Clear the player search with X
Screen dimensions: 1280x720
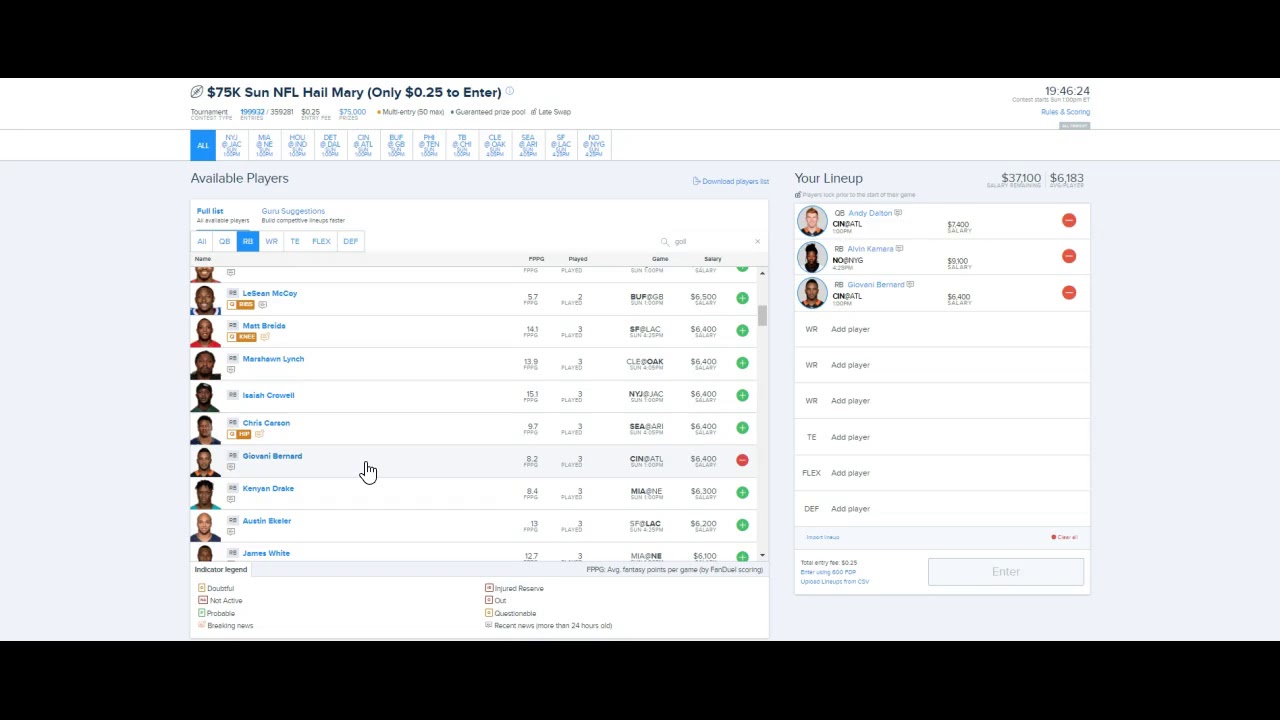pos(757,241)
